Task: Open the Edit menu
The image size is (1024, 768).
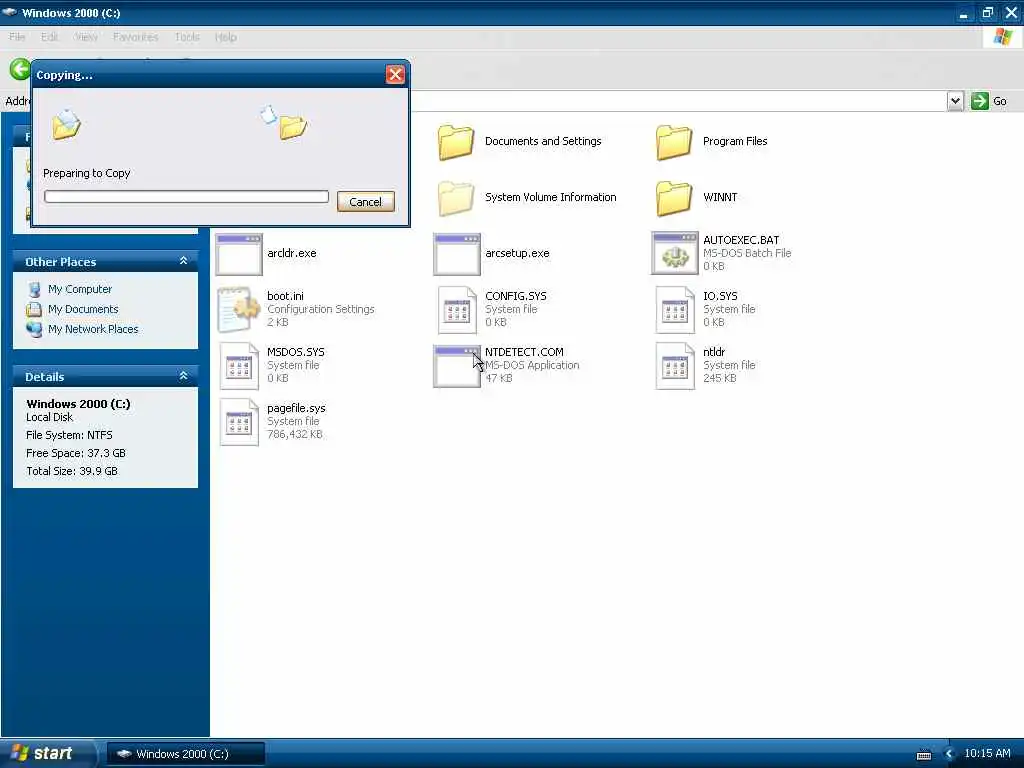Action: [50, 37]
